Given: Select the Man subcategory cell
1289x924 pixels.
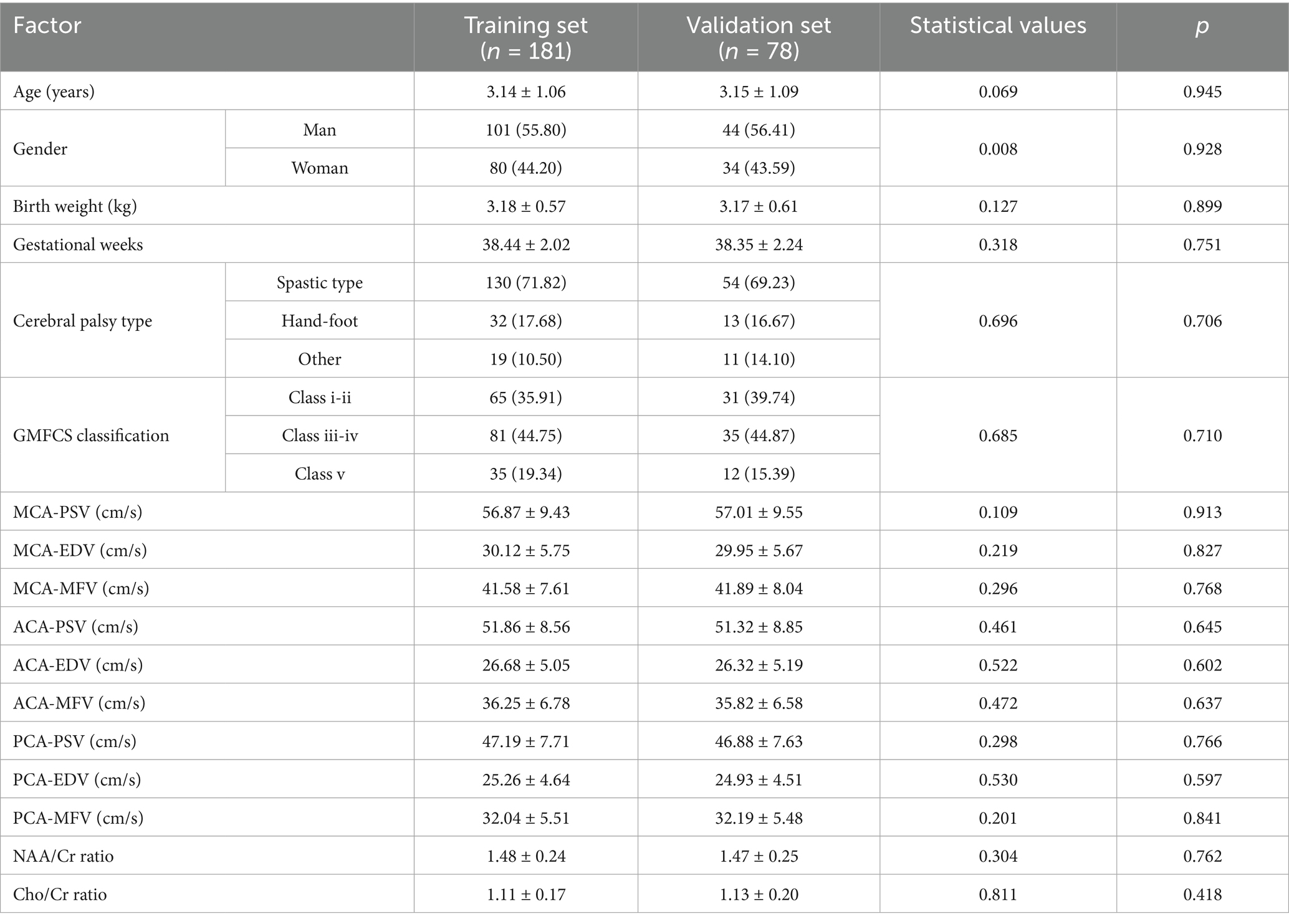Looking at the screenshot, I should tap(320, 130).
